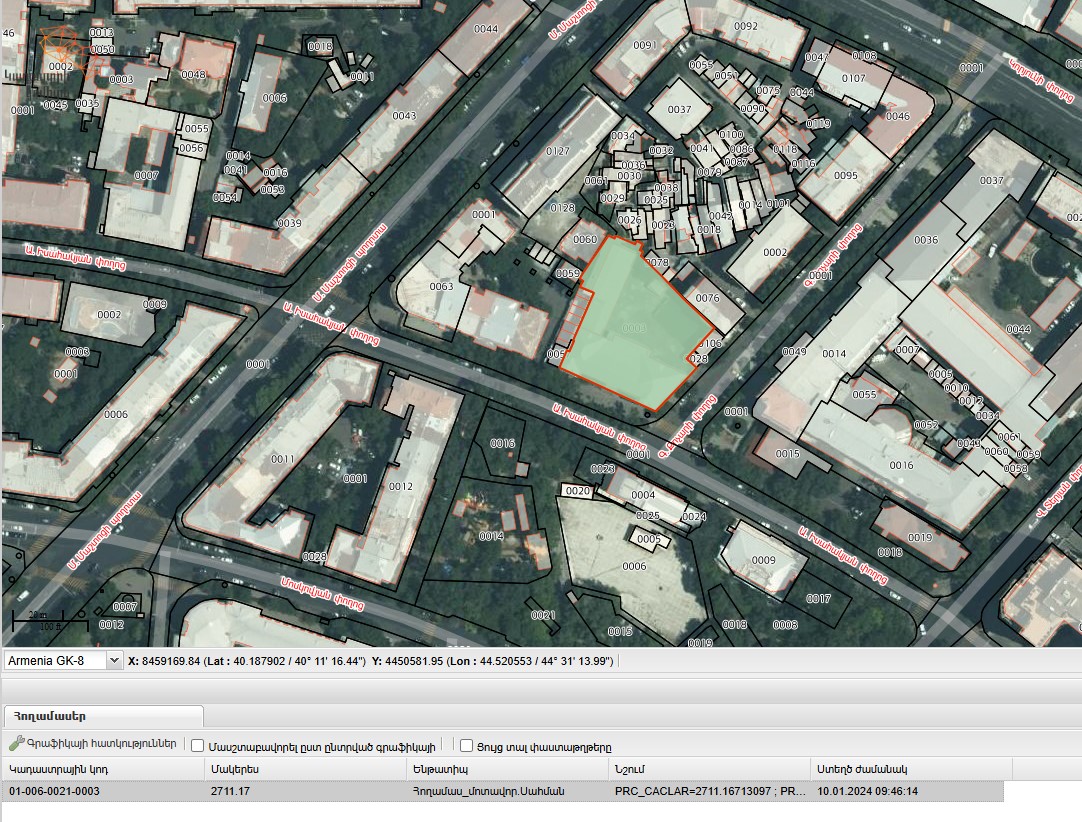Viewport: 1082px width, 822px height.
Task: Select parcel 0127 on the map
Action: [x=558, y=151]
